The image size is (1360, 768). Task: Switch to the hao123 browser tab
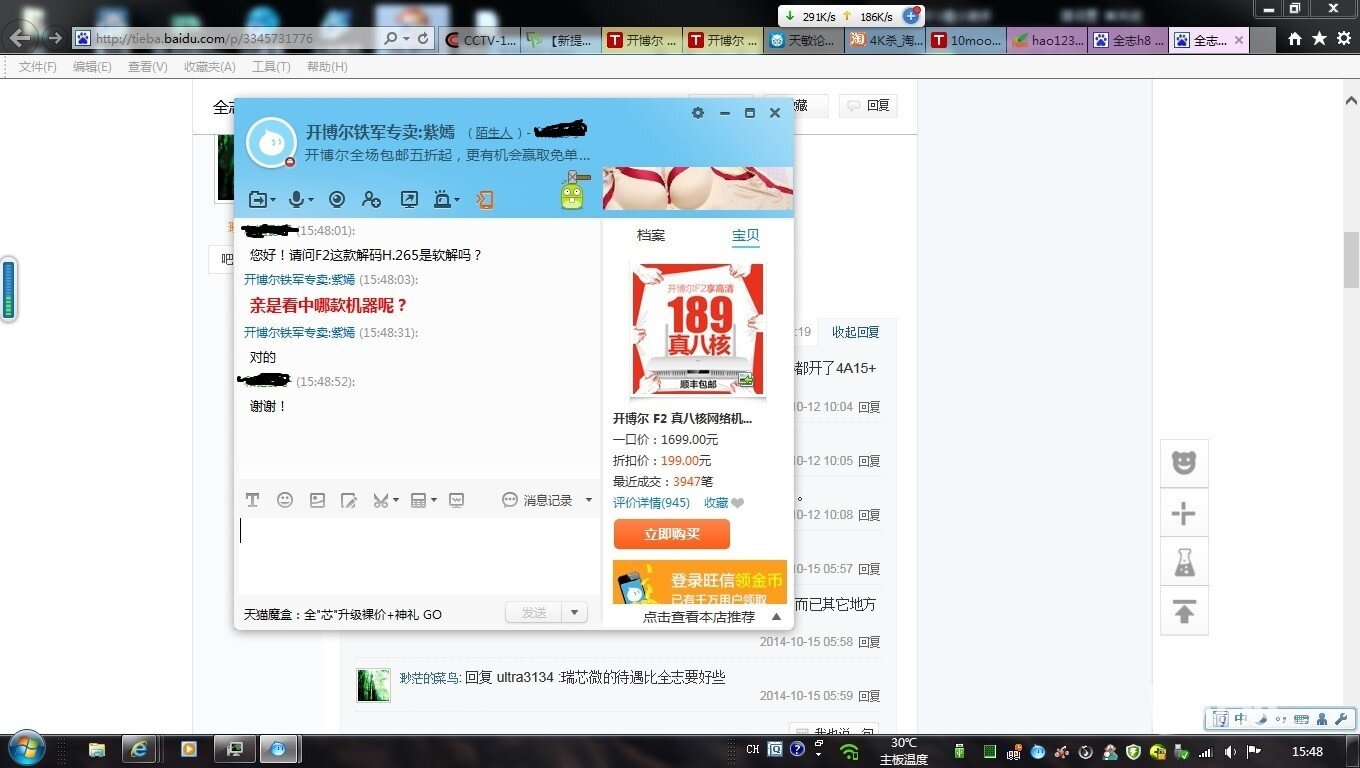click(x=1046, y=40)
